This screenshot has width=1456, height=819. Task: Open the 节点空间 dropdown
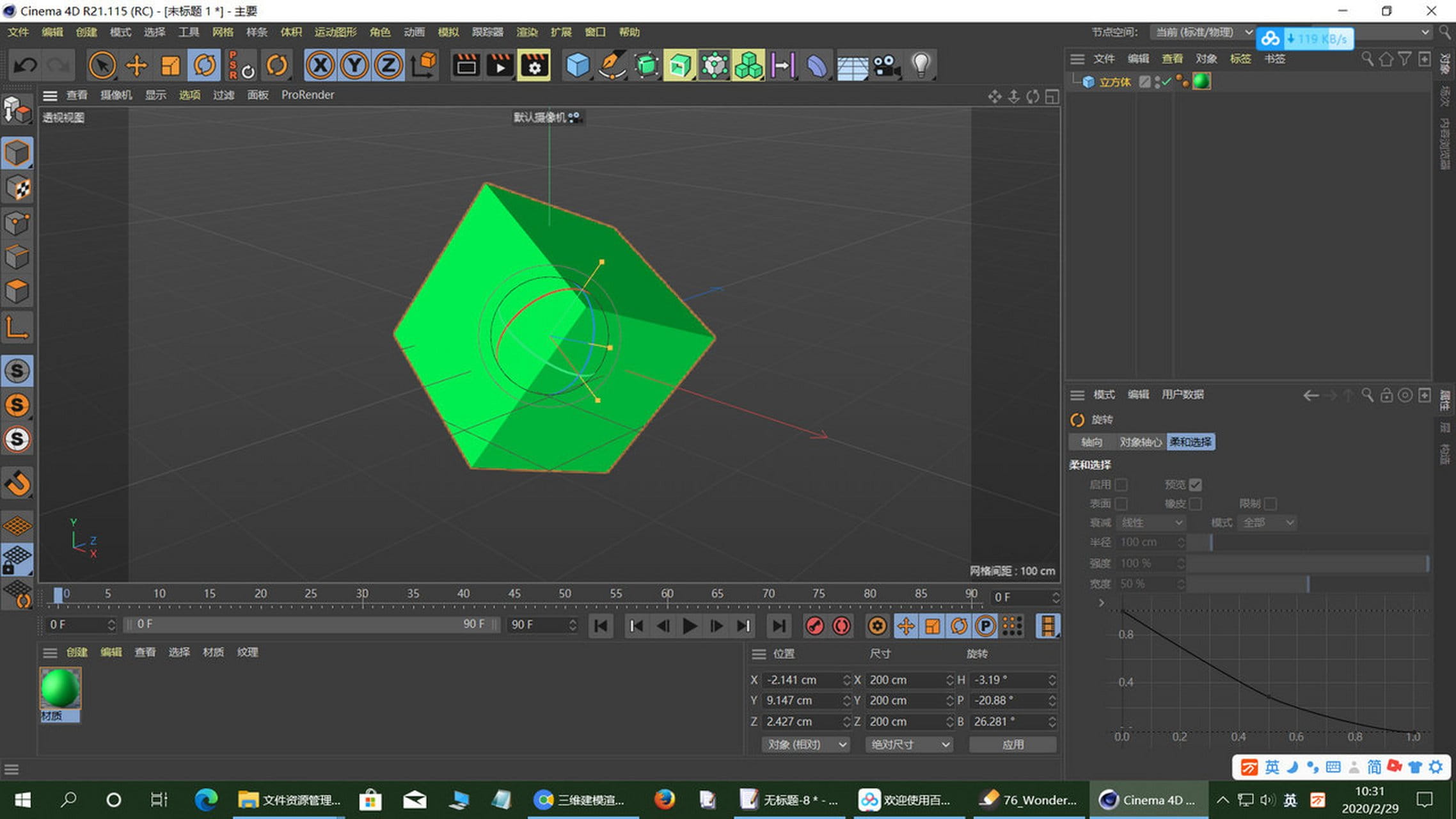click(1203, 32)
